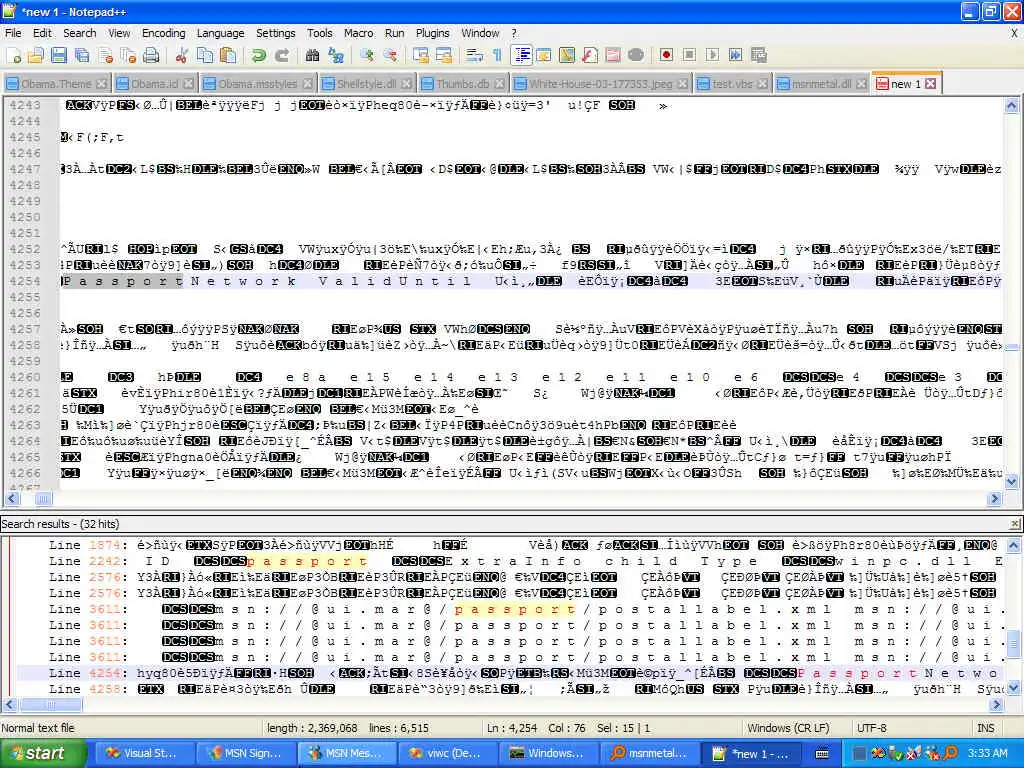Open the Language menu

pyautogui.click(x=220, y=33)
